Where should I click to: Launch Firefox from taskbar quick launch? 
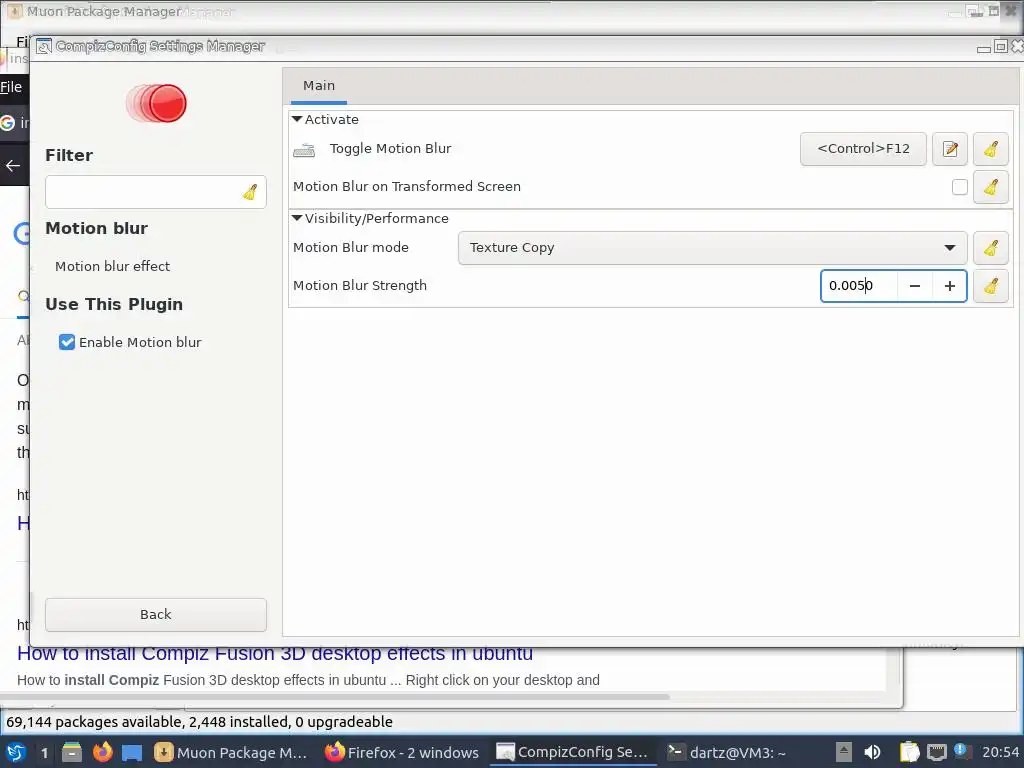(x=103, y=753)
